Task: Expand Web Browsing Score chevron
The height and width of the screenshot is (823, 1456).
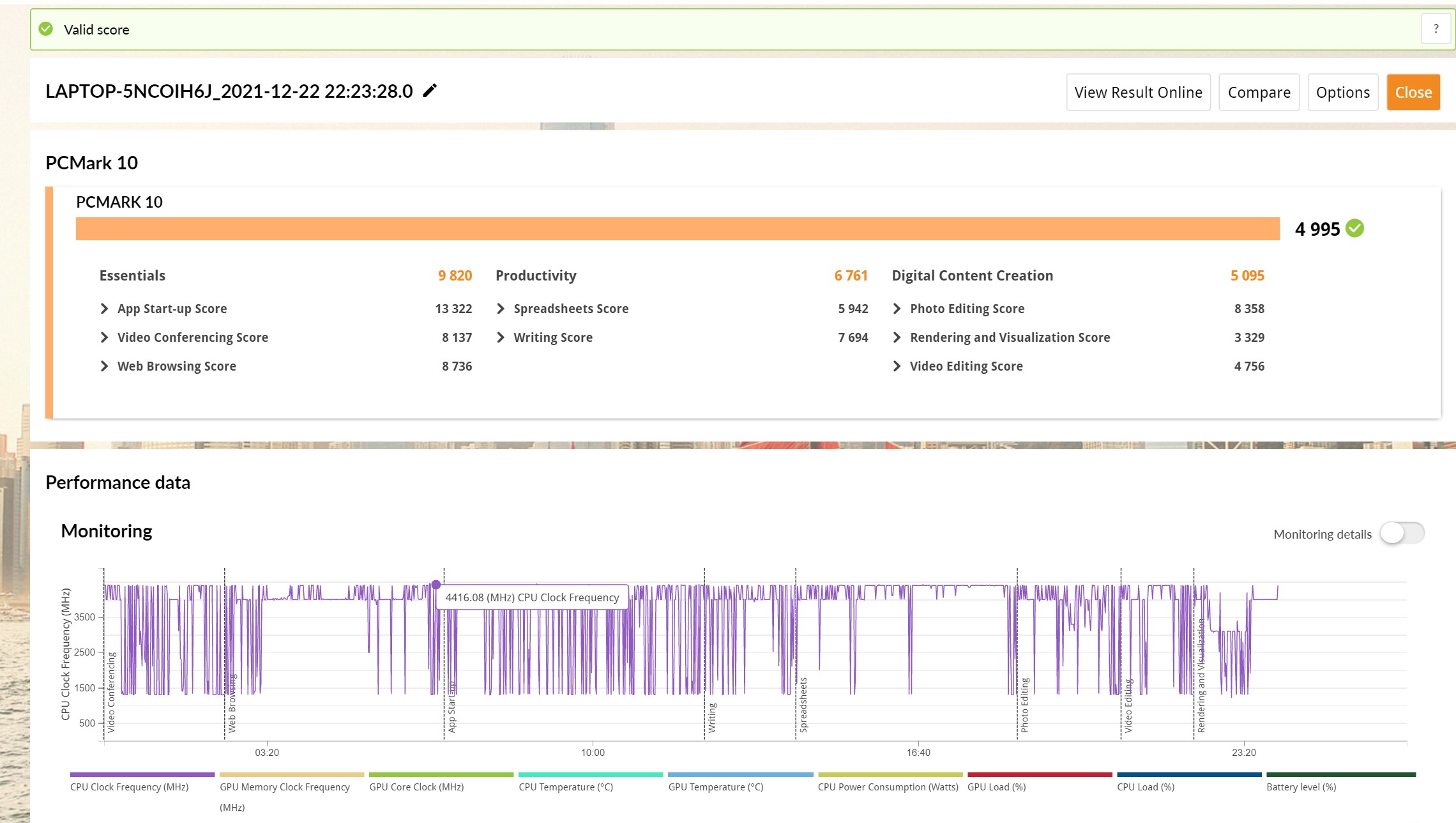Action: [x=105, y=366]
